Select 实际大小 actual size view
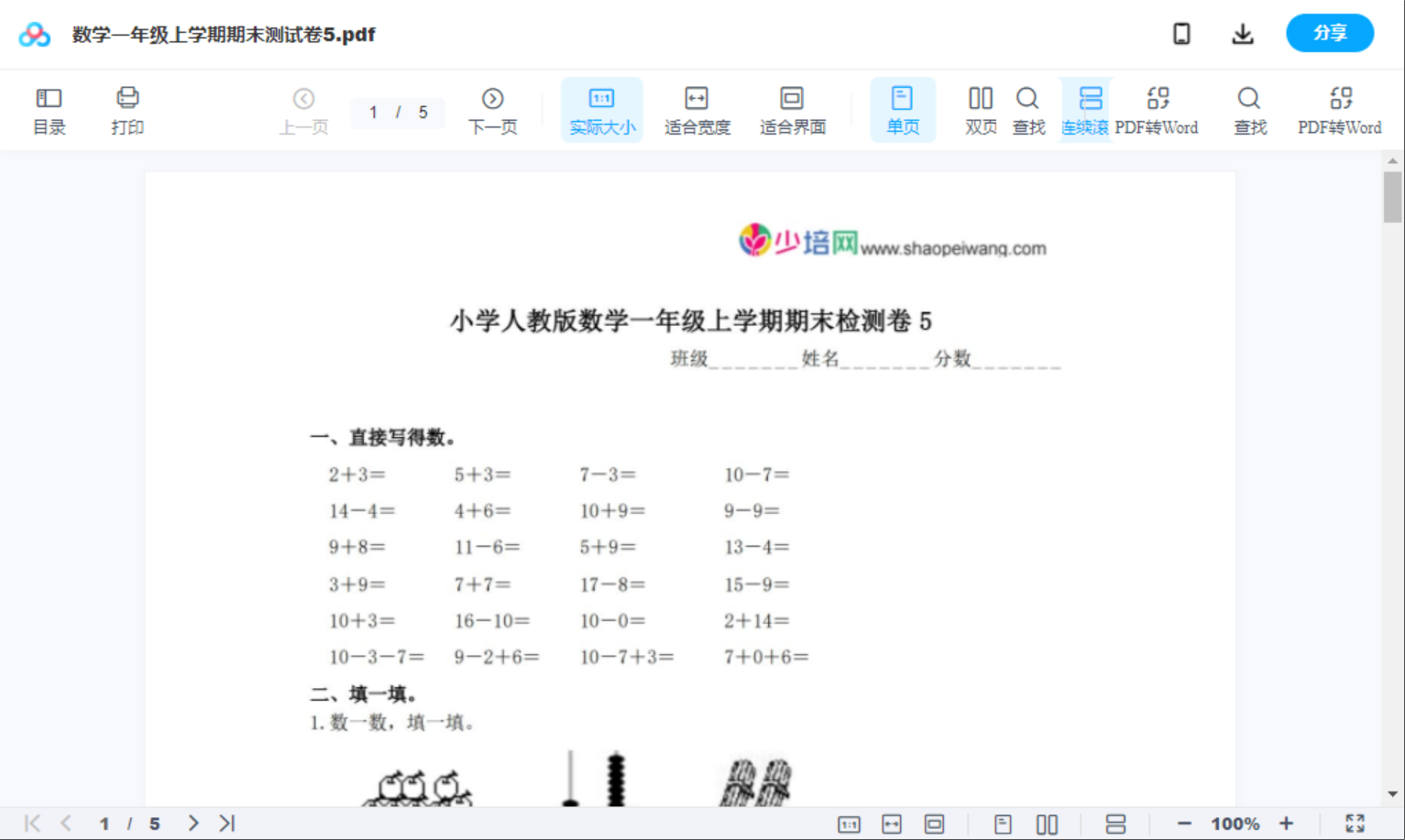1405x840 pixels. click(601, 109)
